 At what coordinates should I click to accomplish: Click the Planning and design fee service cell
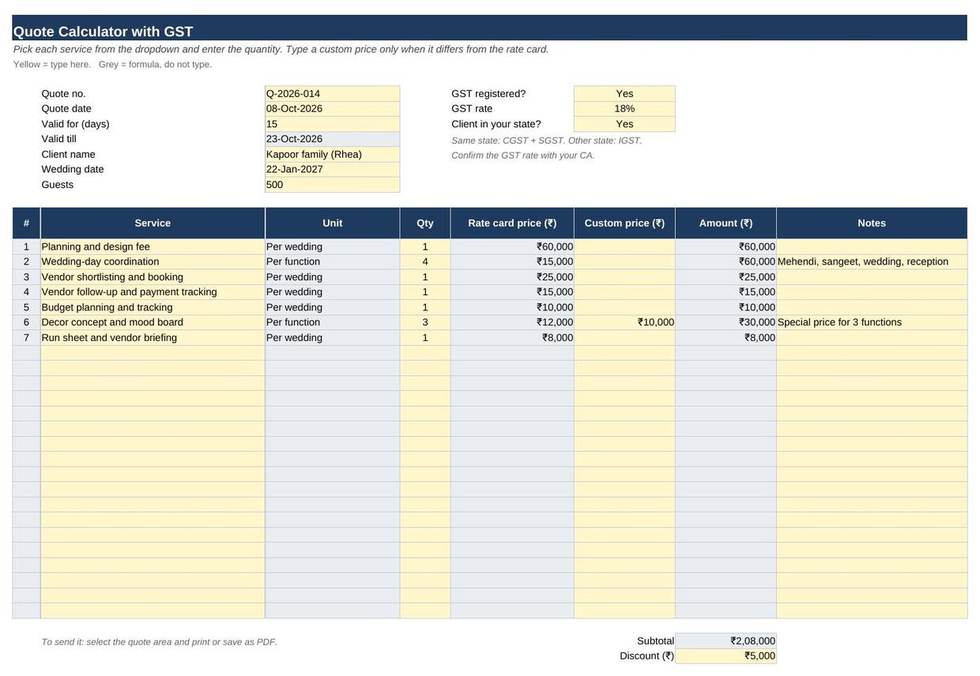click(x=152, y=247)
